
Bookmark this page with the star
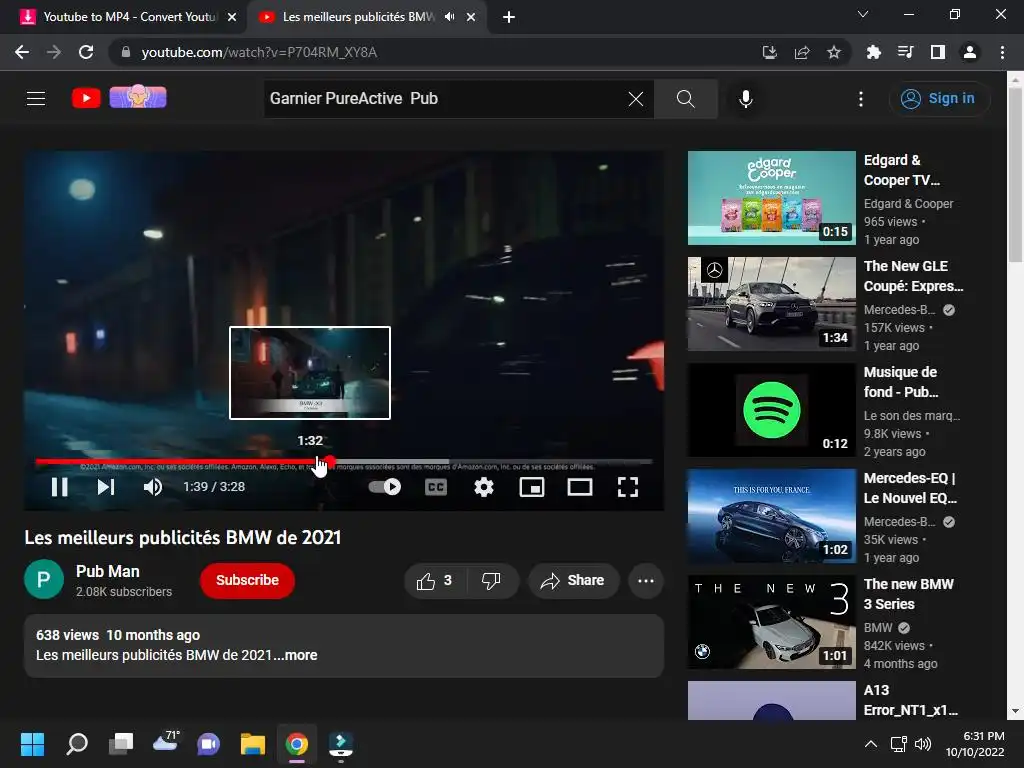click(834, 52)
